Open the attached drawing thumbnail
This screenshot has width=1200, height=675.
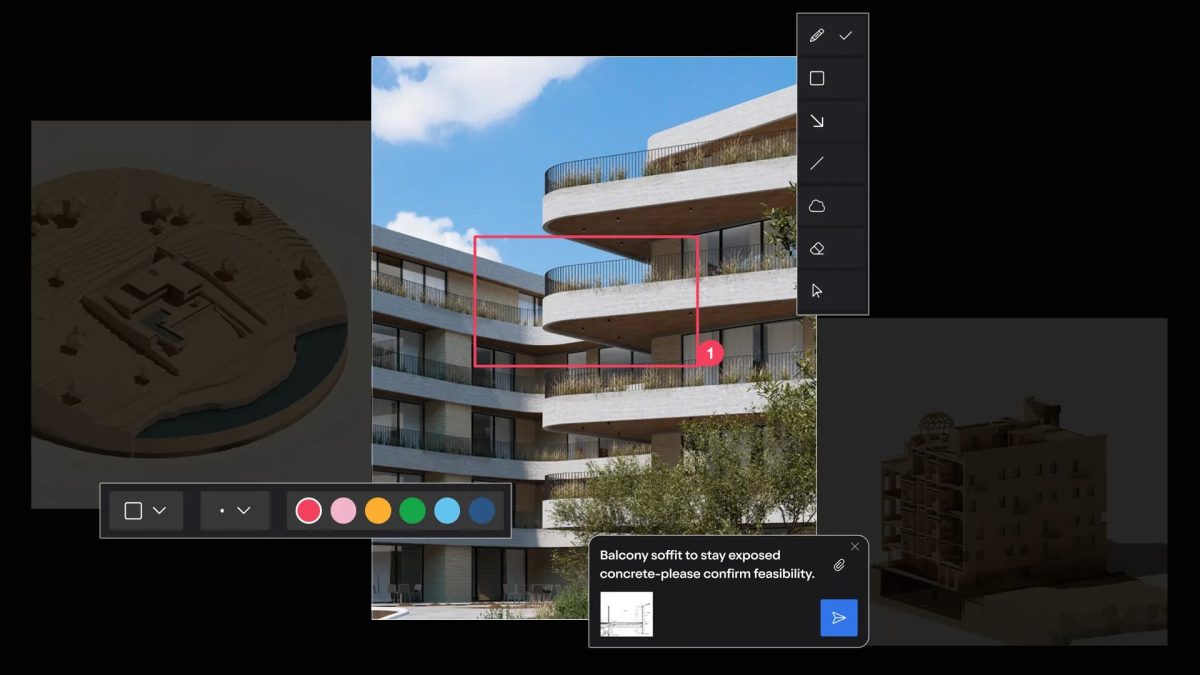[626, 614]
